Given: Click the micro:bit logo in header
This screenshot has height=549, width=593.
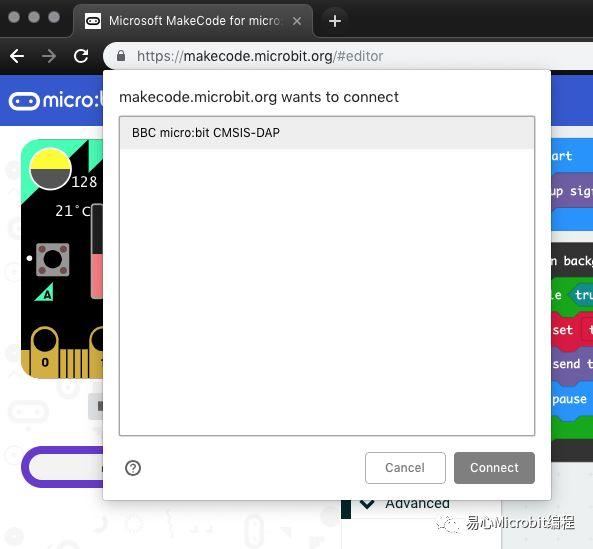Looking at the screenshot, I should (55, 101).
